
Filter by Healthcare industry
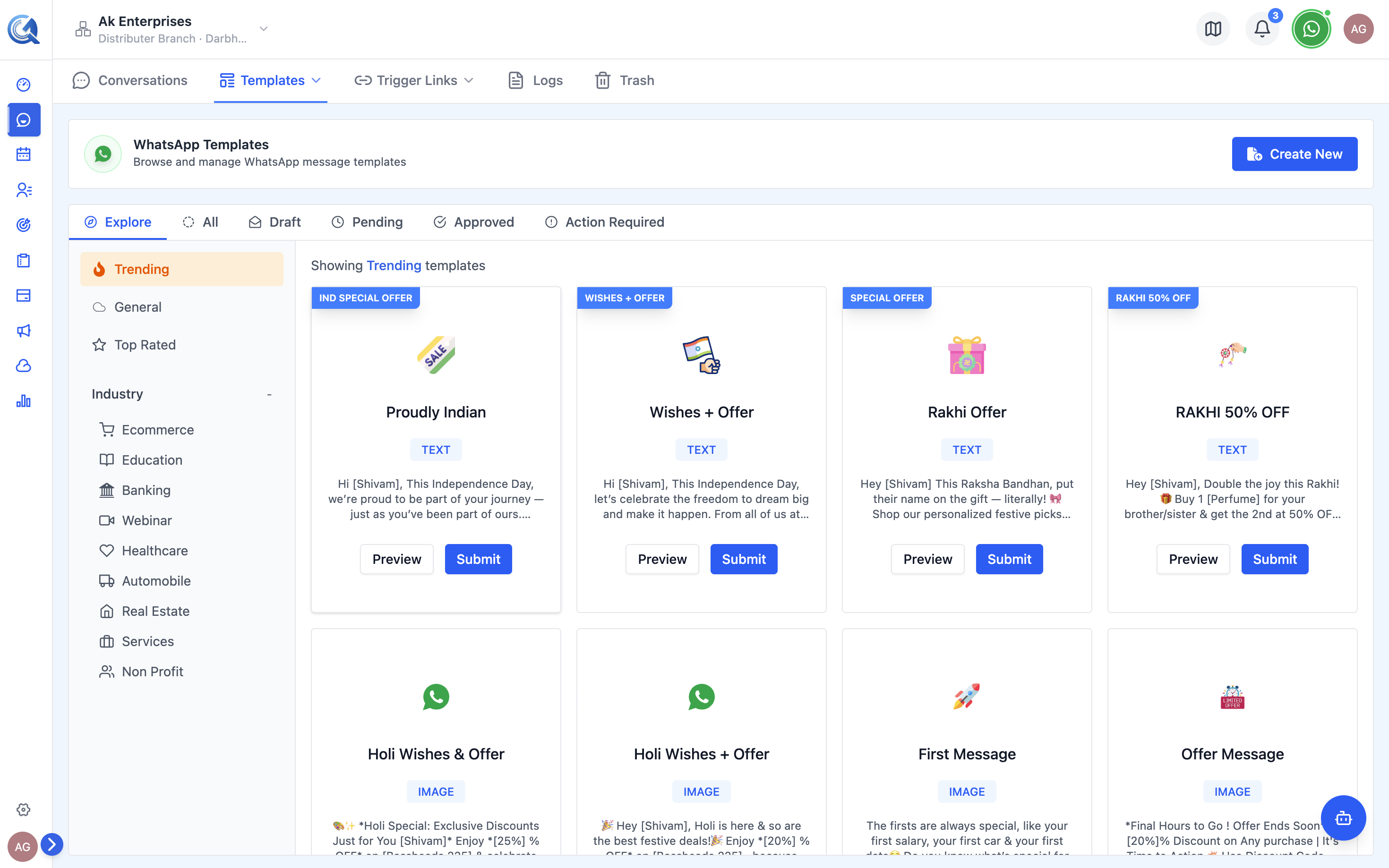tap(144, 551)
